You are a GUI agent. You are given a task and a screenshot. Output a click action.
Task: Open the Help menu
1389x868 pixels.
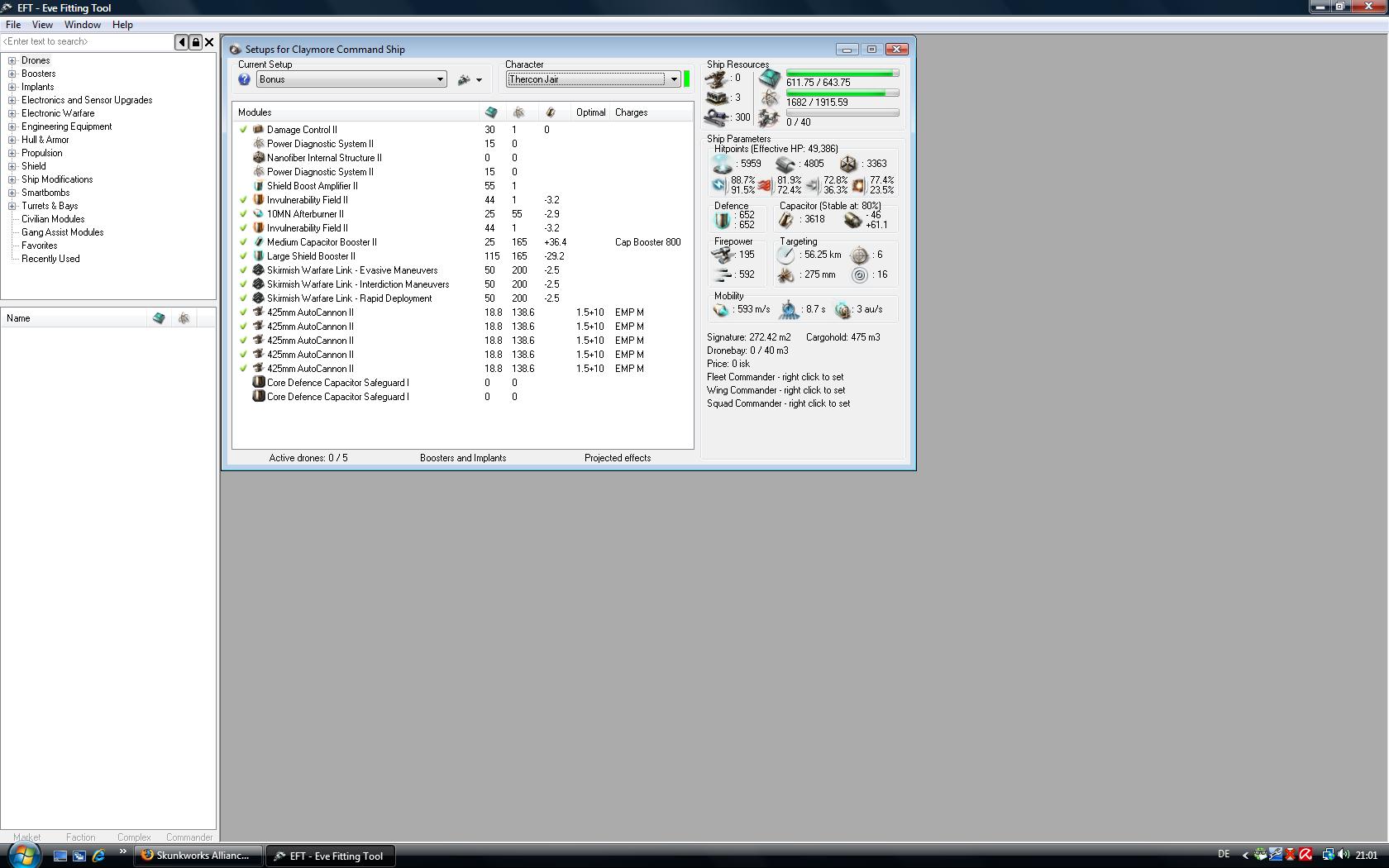click(122, 25)
